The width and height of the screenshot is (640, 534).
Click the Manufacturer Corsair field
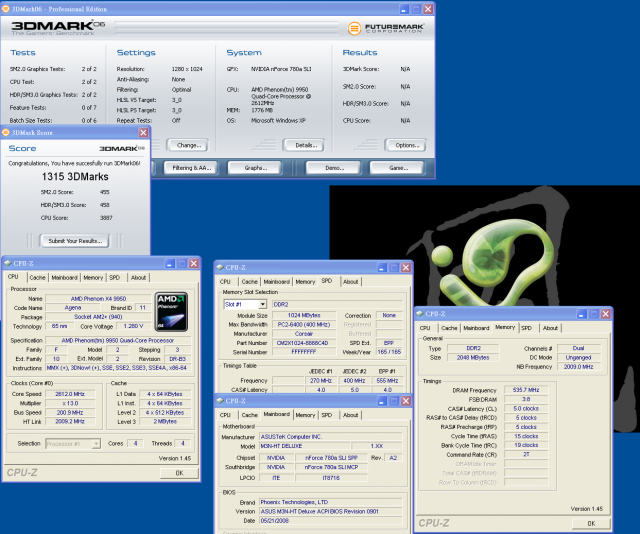click(304, 334)
